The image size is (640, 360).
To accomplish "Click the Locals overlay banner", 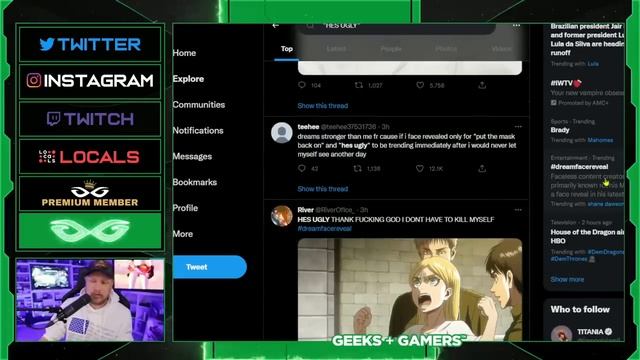I will coord(90,157).
